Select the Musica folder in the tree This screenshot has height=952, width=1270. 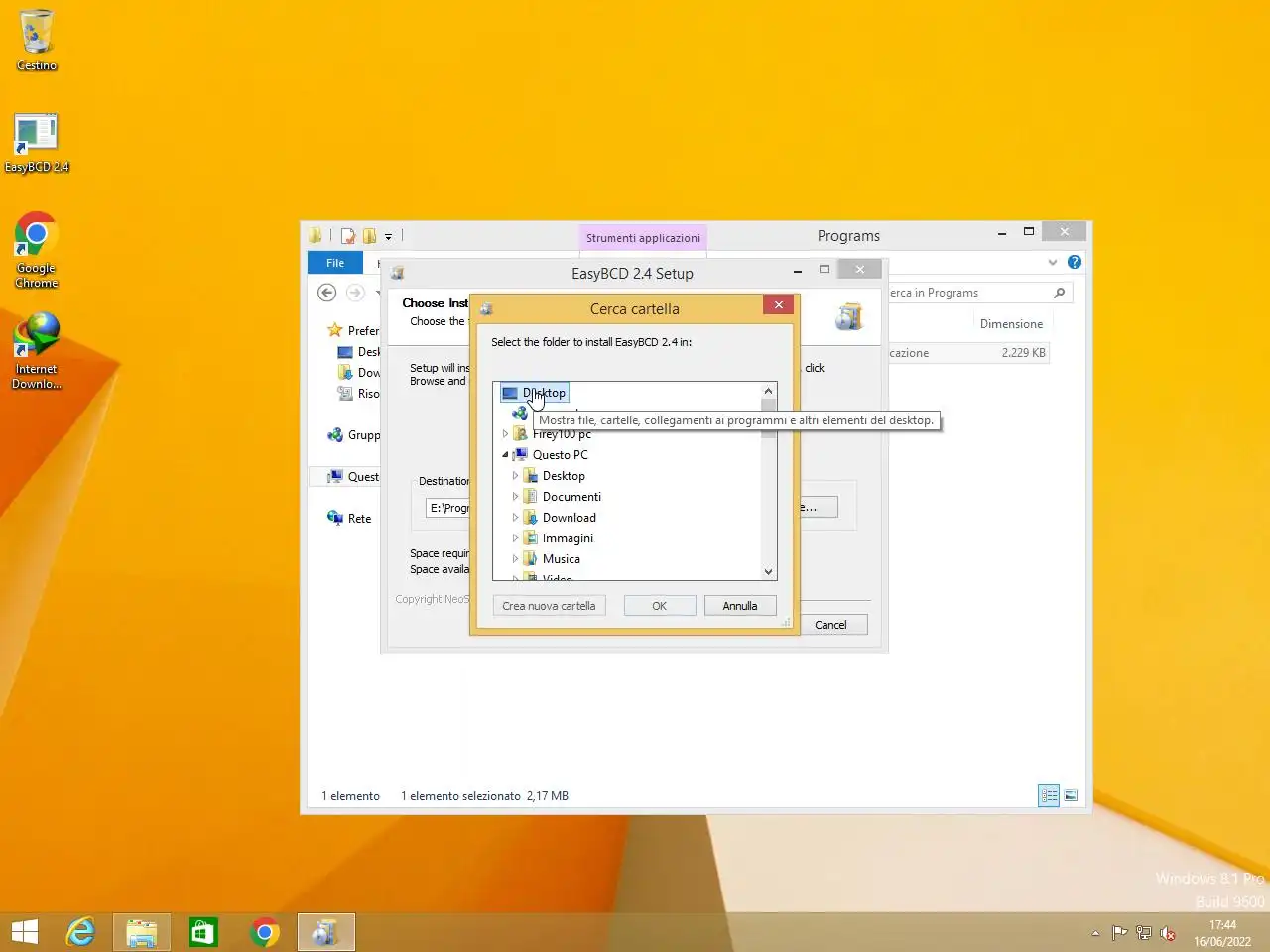(562, 559)
